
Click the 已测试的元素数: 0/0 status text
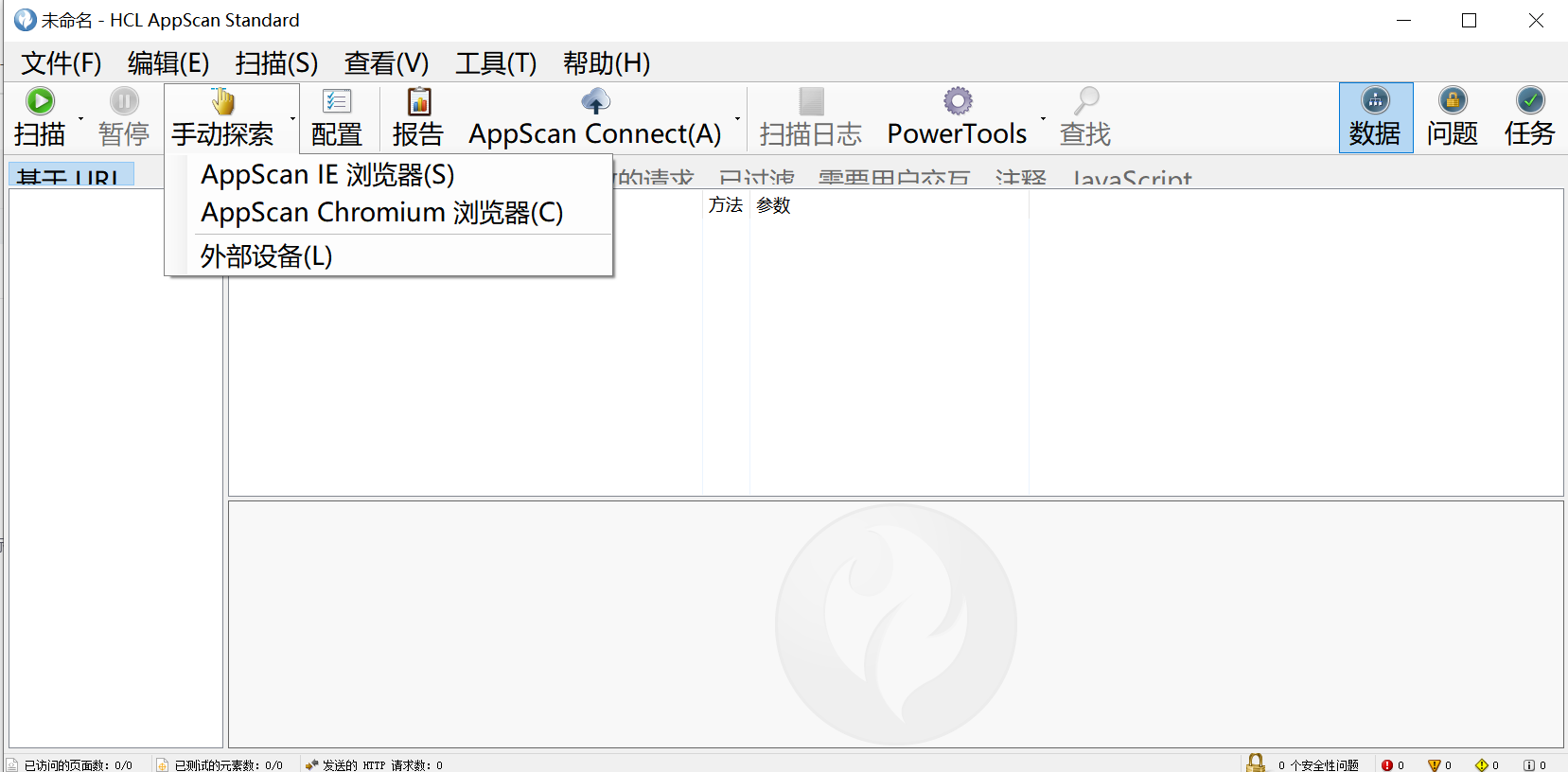[x=229, y=765]
